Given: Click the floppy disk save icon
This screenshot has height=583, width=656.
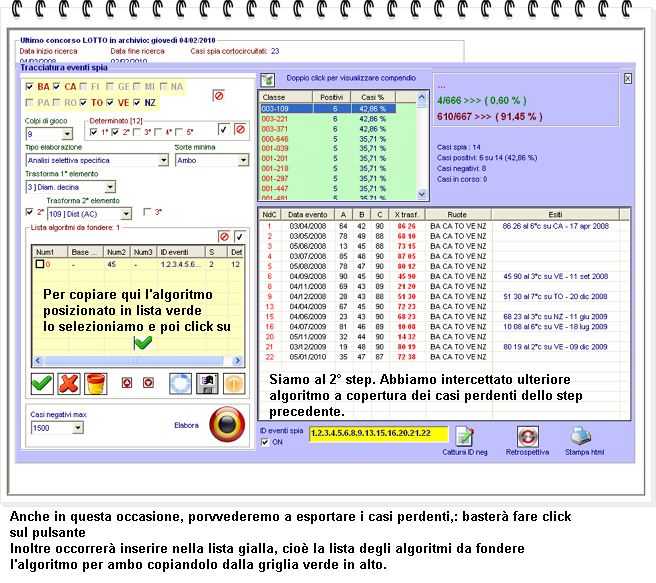Looking at the screenshot, I should click(x=207, y=384).
